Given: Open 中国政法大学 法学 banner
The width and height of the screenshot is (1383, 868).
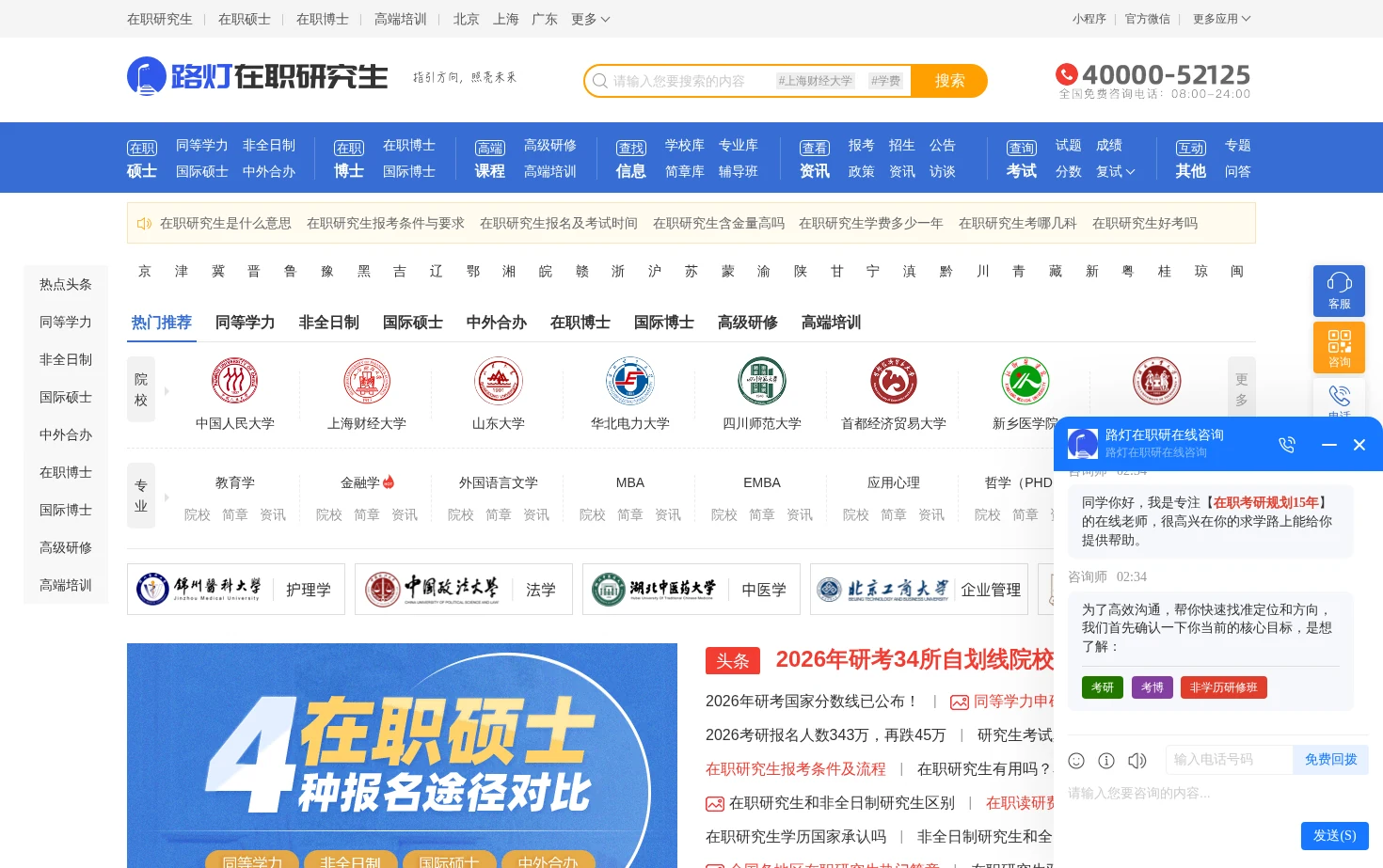Looking at the screenshot, I should [464, 590].
